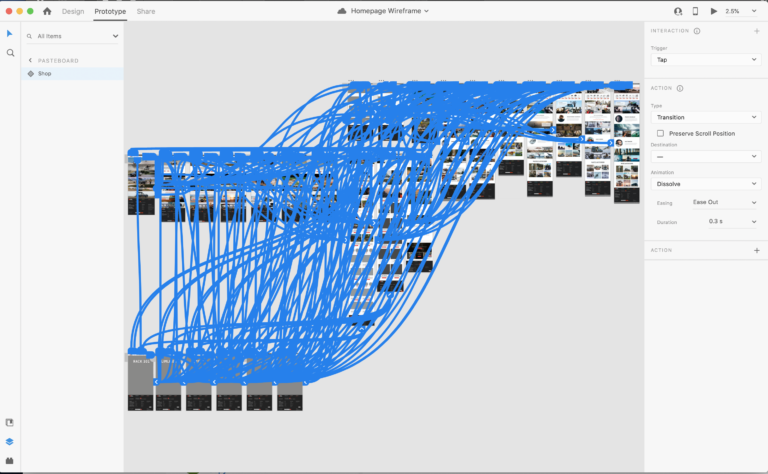Image resolution: width=768 pixels, height=474 pixels.
Task: Open Easing dropdown showing Ease Out
Action: pyautogui.click(x=725, y=202)
